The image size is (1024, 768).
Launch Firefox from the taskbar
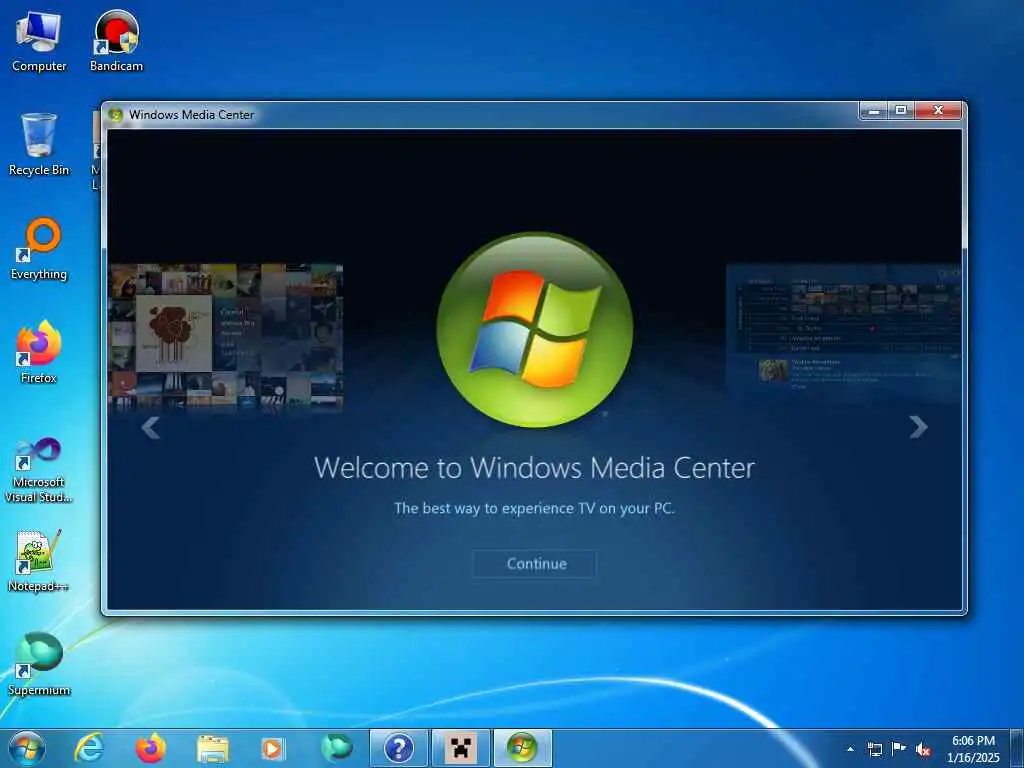[151, 748]
